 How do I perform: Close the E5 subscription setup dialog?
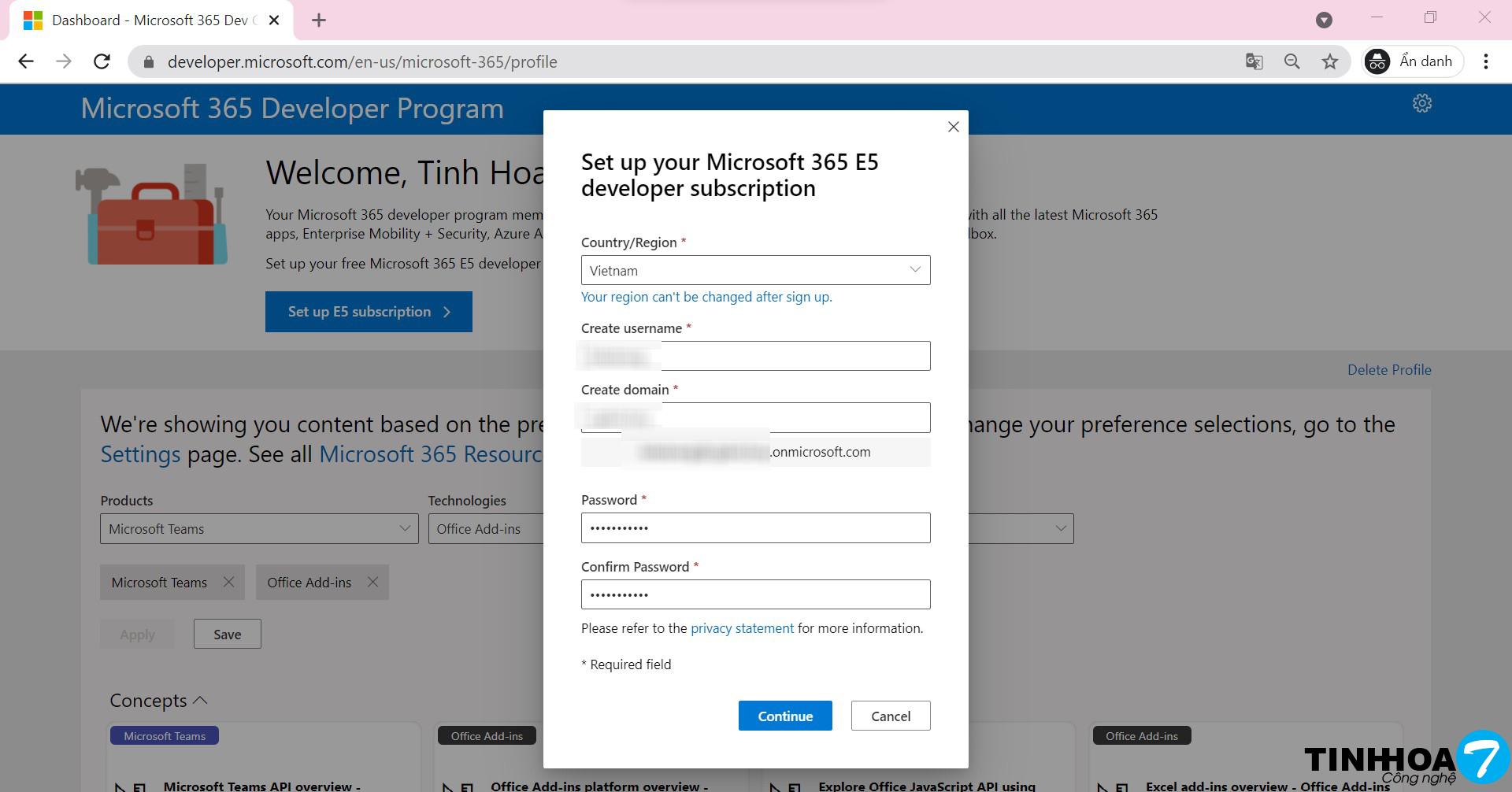[x=953, y=127]
